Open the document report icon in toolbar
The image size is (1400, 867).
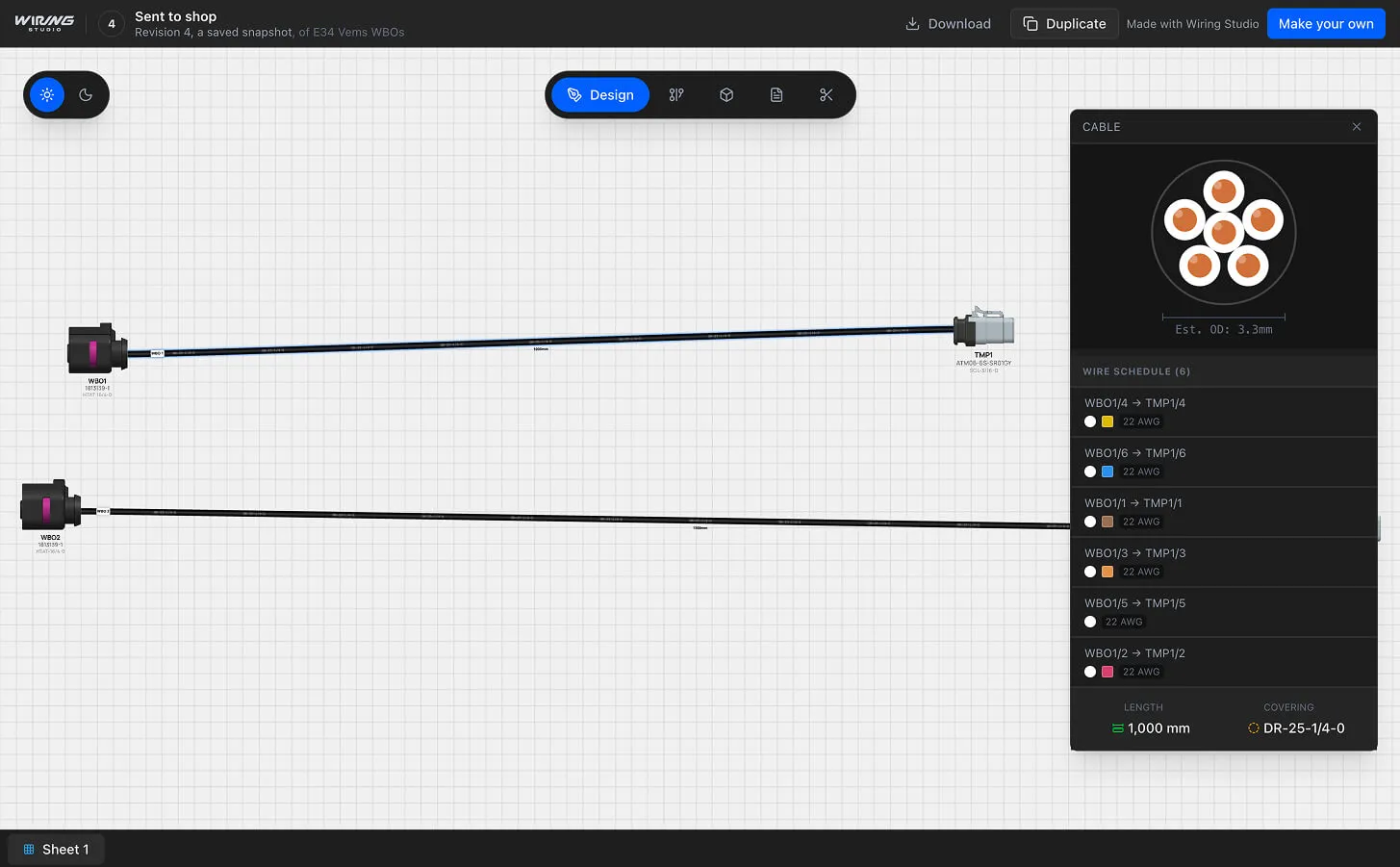click(776, 94)
